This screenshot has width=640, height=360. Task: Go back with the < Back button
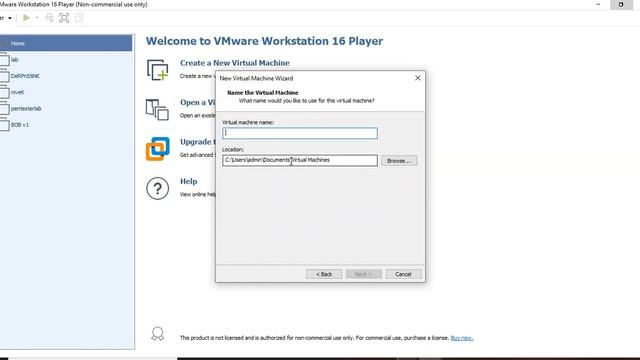(x=324, y=274)
